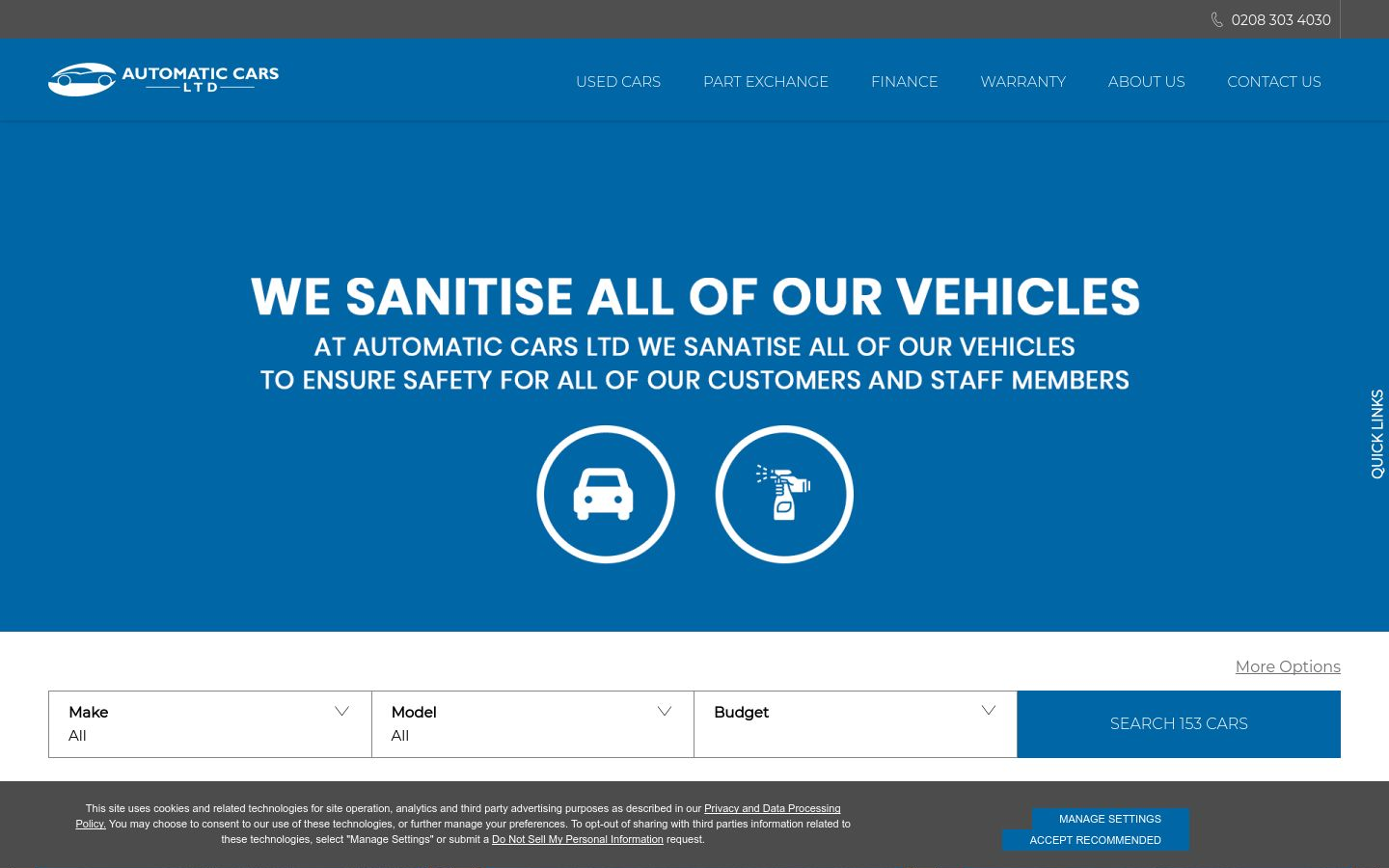This screenshot has width=1389, height=868.
Task: Click Manage Settings cookie button
Action: tap(1110, 819)
